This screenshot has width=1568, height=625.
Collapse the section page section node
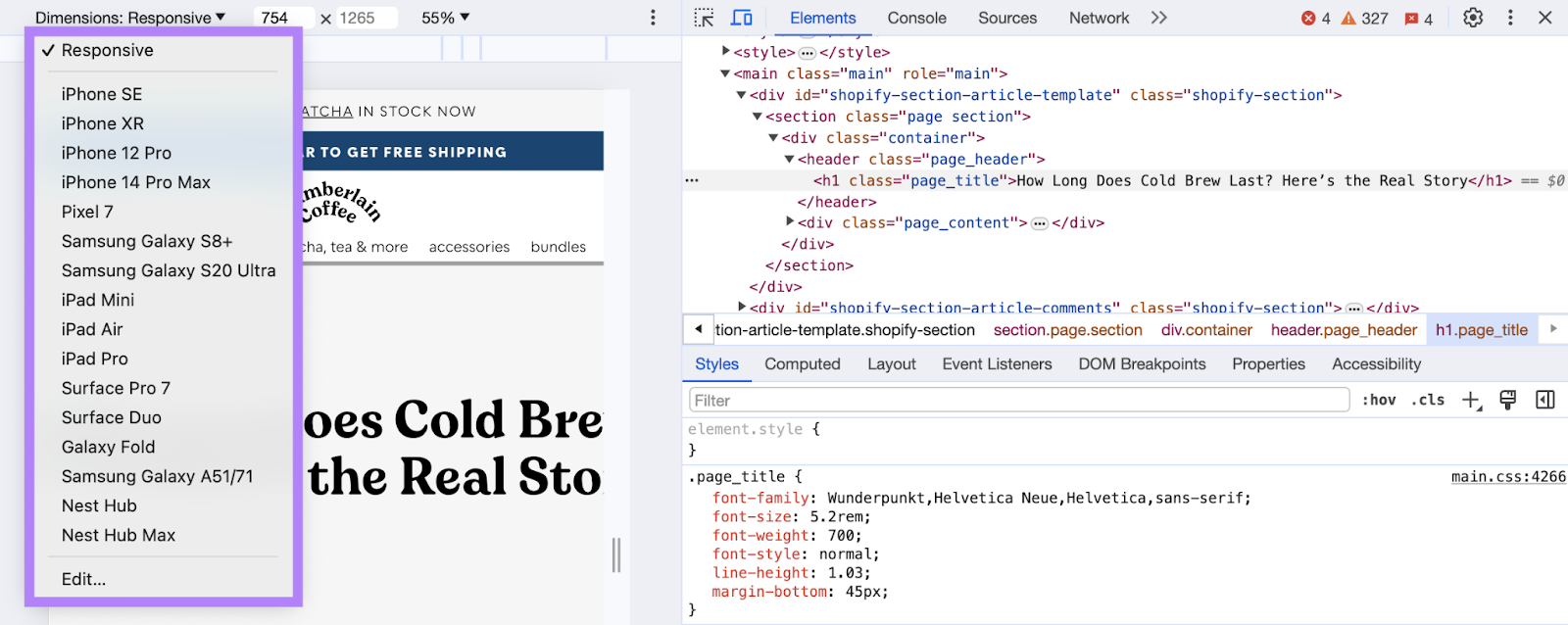coord(758,117)
